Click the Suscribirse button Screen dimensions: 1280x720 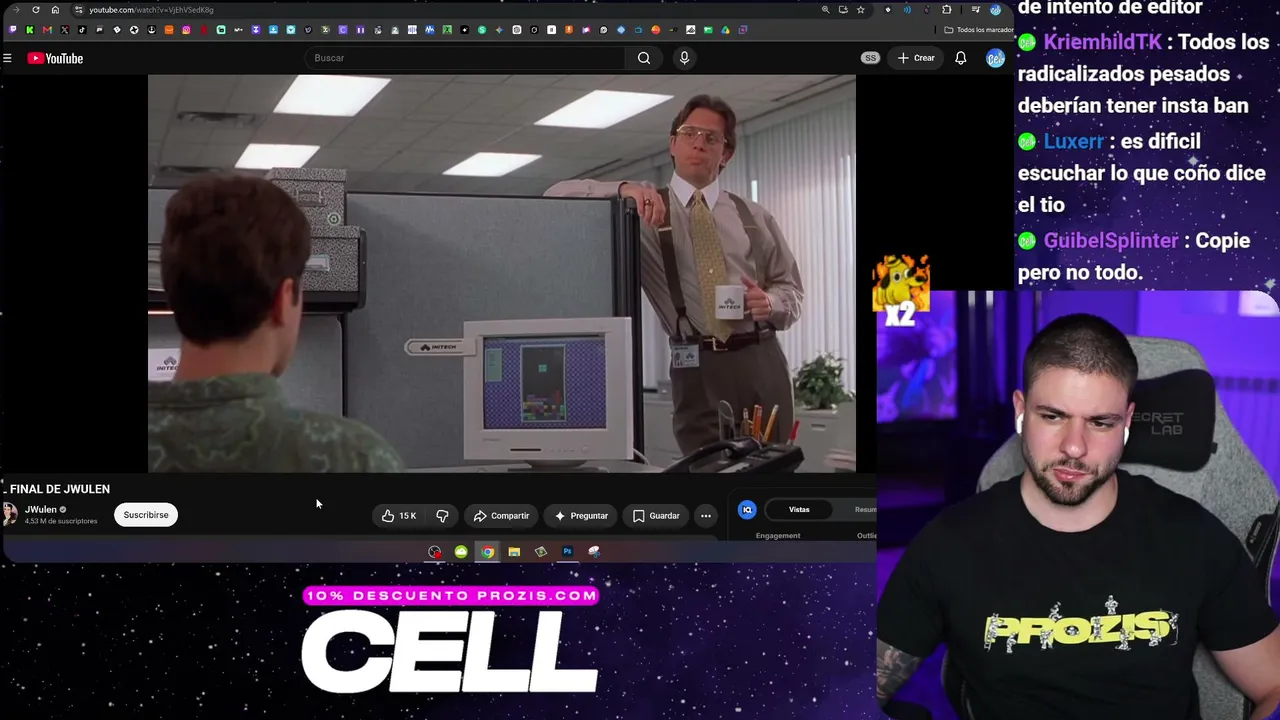146,515
